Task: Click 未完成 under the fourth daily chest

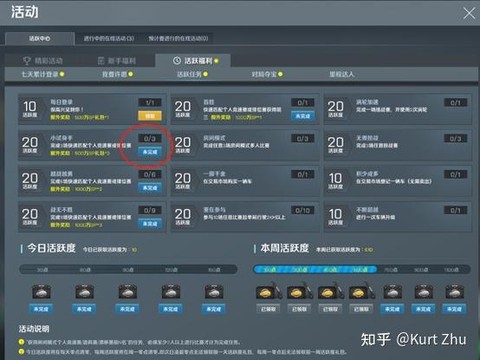Action: click(x=170, y=309)
